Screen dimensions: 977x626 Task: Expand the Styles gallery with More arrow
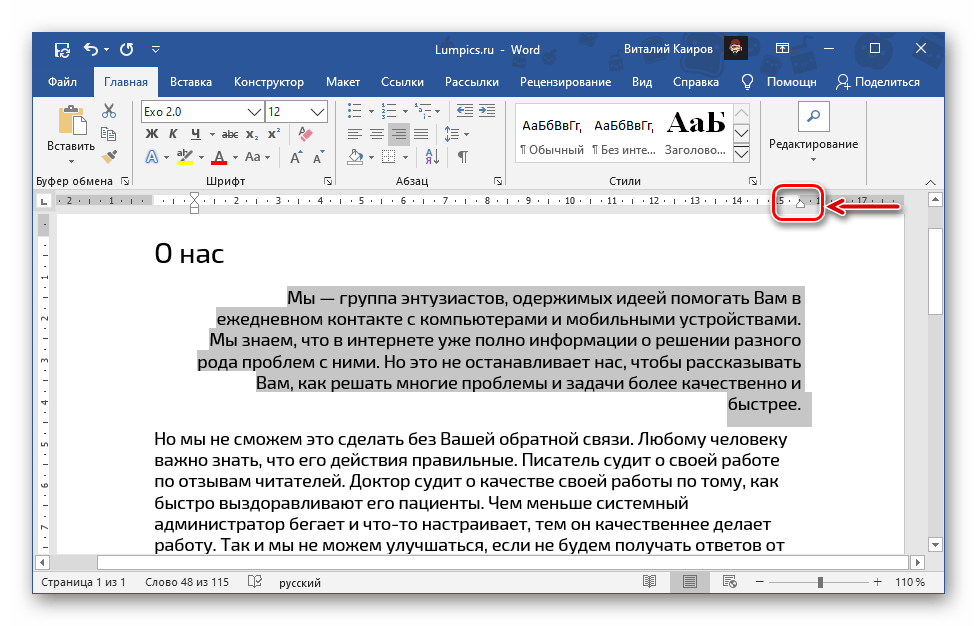[x=741, y=153]
